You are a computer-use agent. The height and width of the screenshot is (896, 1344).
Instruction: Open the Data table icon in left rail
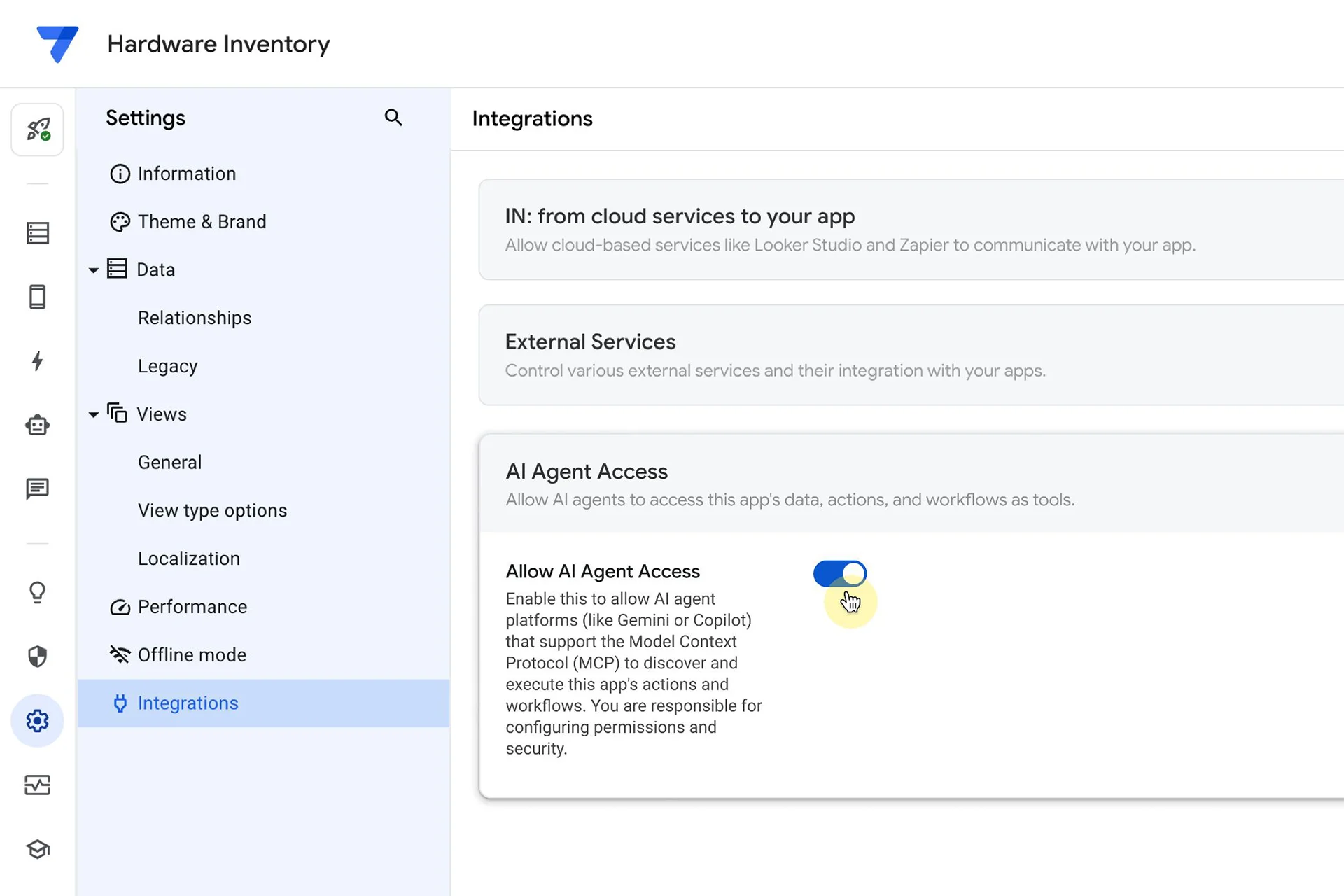38,233
